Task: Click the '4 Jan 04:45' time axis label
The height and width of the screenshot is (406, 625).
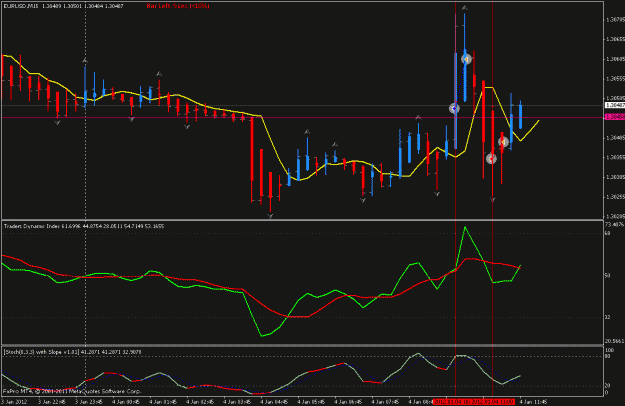Action: point(274,402)
